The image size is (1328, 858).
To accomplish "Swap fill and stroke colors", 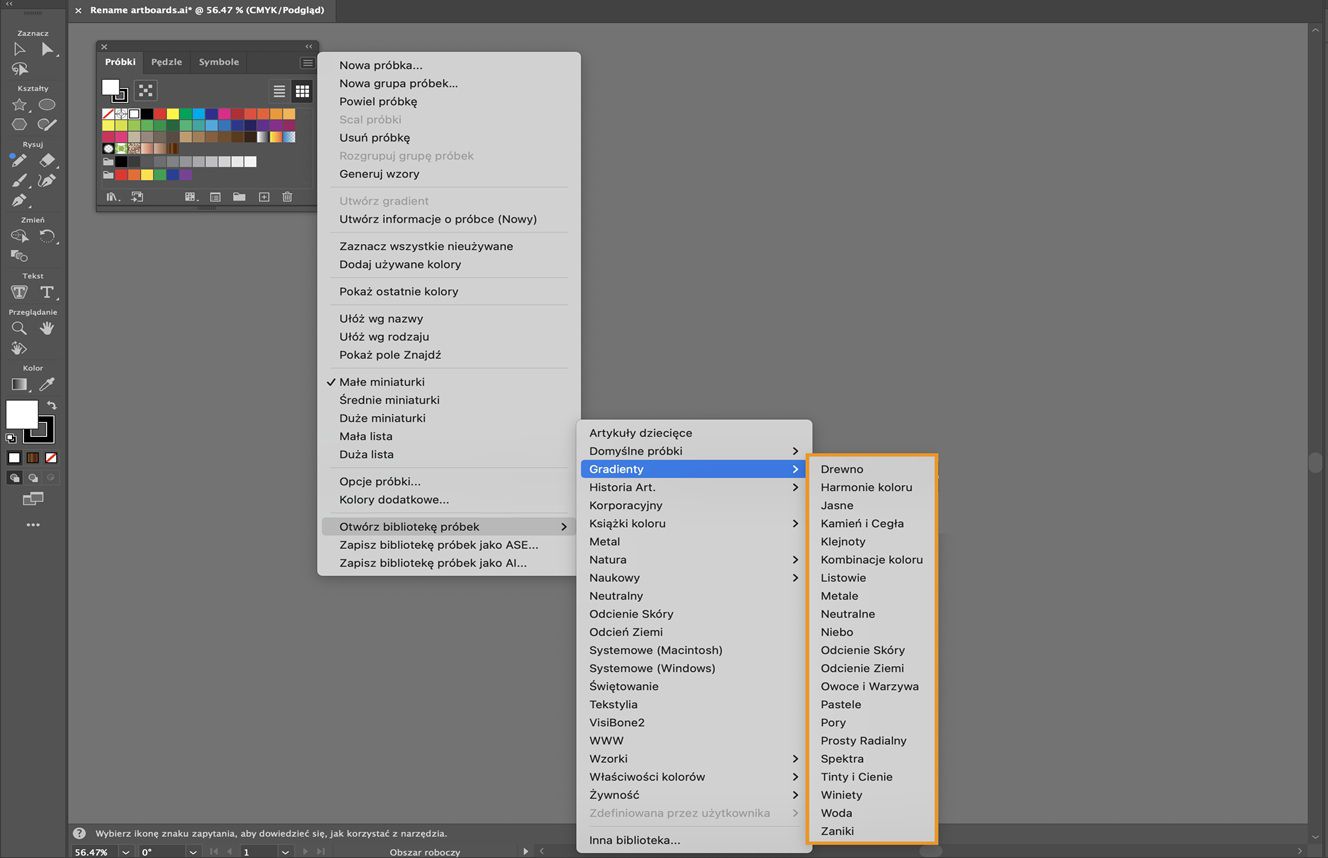I will coord(52,405).
